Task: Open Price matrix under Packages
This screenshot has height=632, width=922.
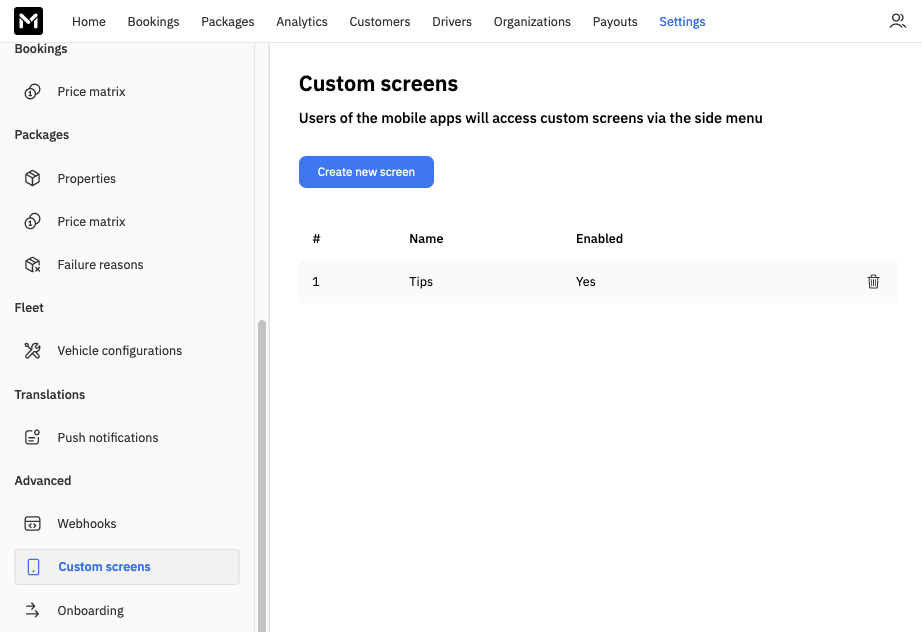Action: (91, 222)
